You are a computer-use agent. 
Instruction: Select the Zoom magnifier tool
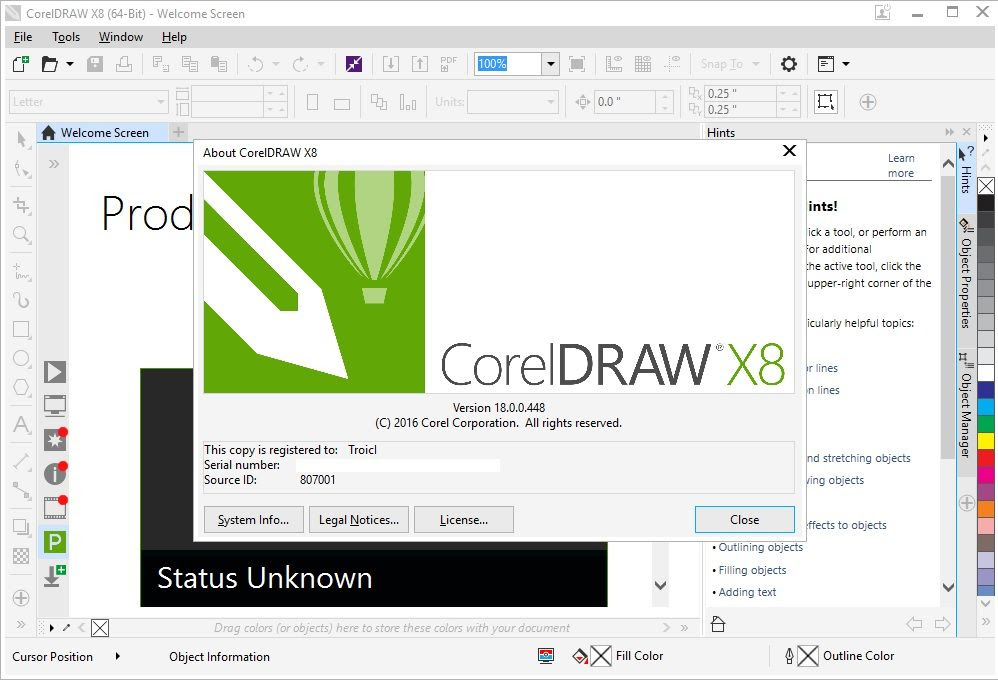click(x=22, y=235)
